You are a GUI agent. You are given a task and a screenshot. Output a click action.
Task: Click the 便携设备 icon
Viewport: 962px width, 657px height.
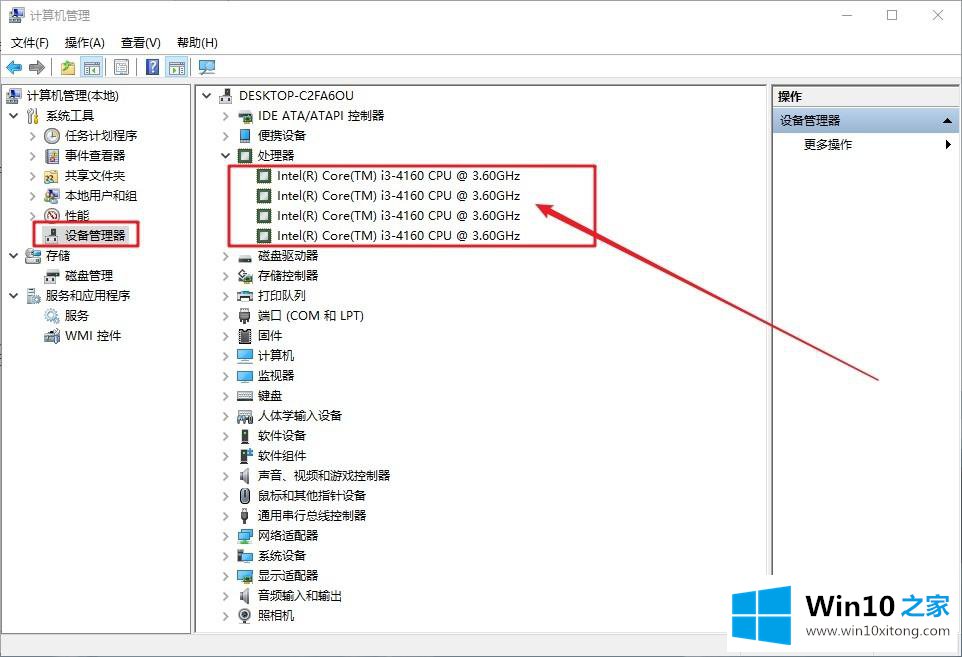[x=245, y=136]
